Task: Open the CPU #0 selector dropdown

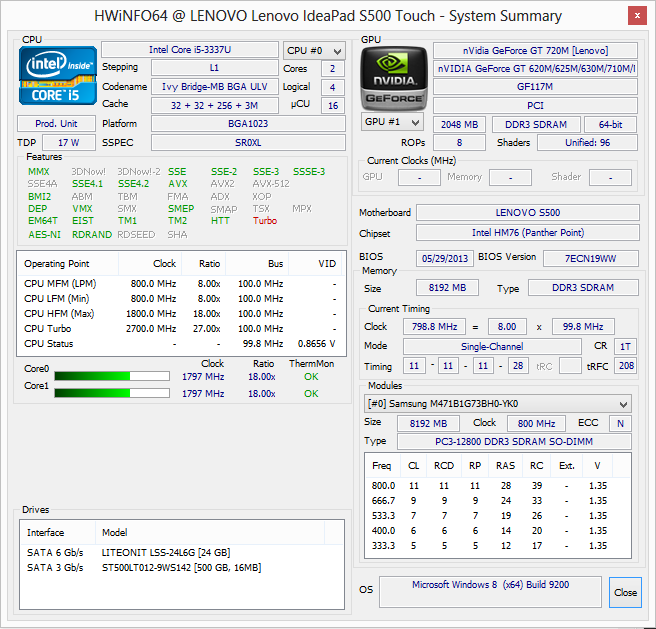Action: click(x=314, y=51)
